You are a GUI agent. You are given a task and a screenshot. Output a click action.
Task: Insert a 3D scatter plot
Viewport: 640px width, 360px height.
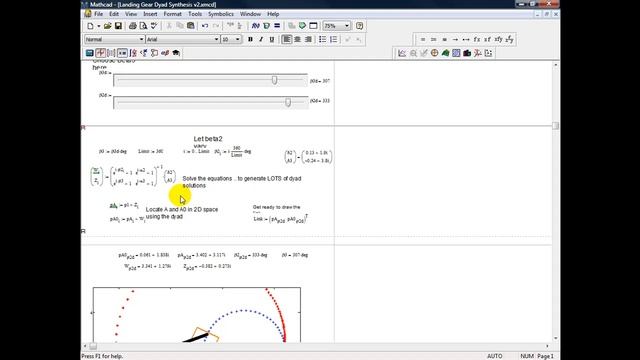coord(478,53)
